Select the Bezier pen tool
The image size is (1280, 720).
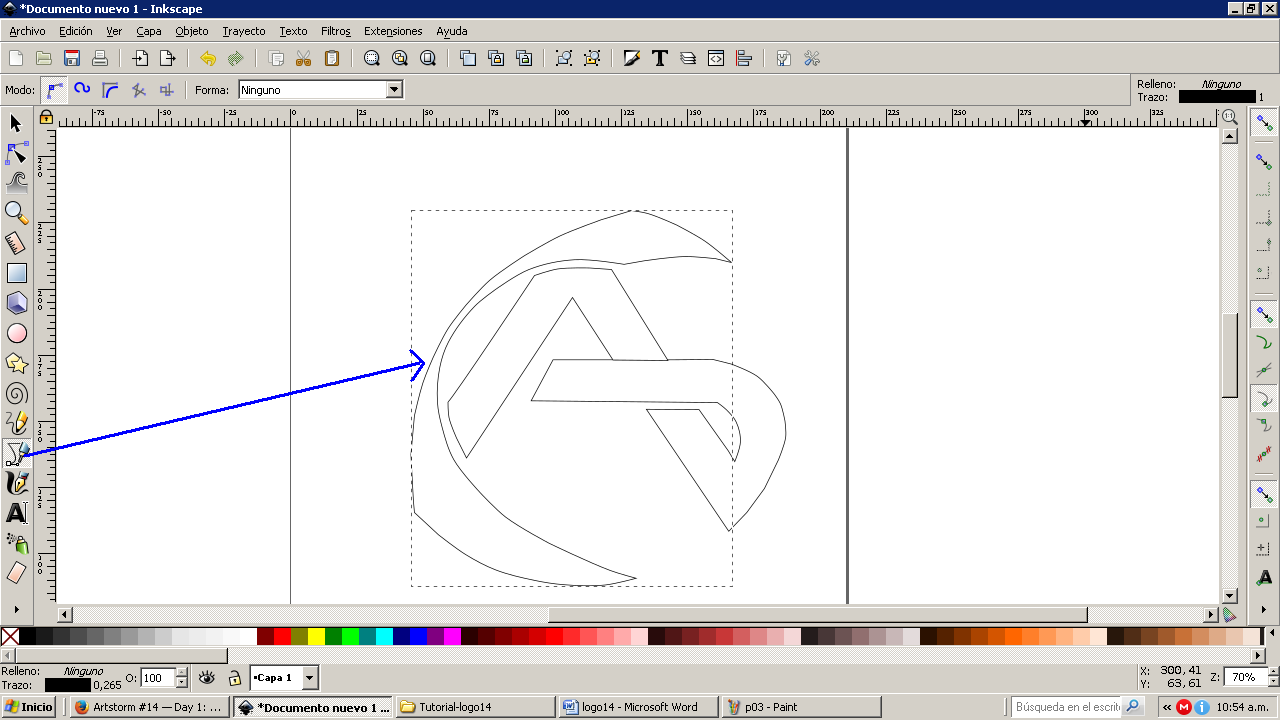(16, 453)
